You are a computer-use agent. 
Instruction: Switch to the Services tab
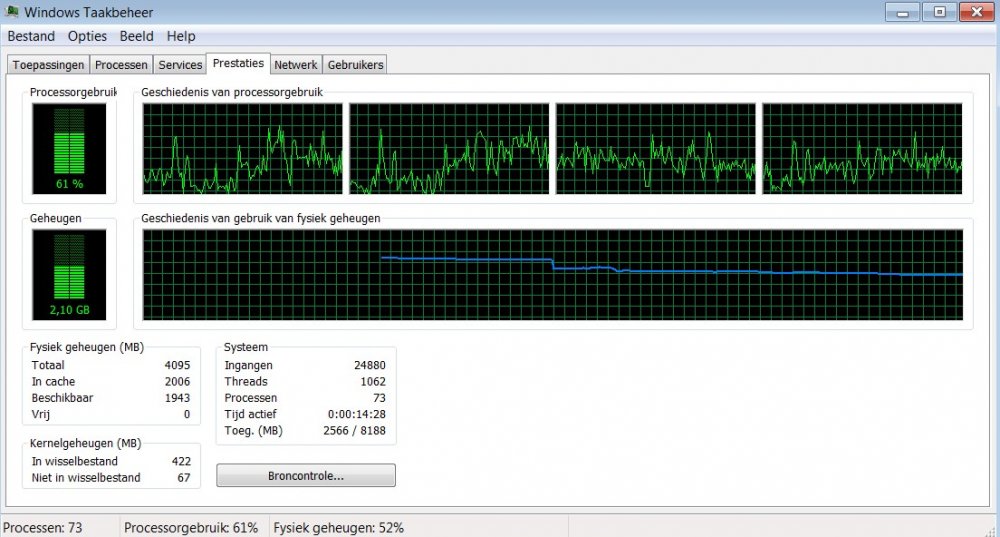tap(180, 65)
